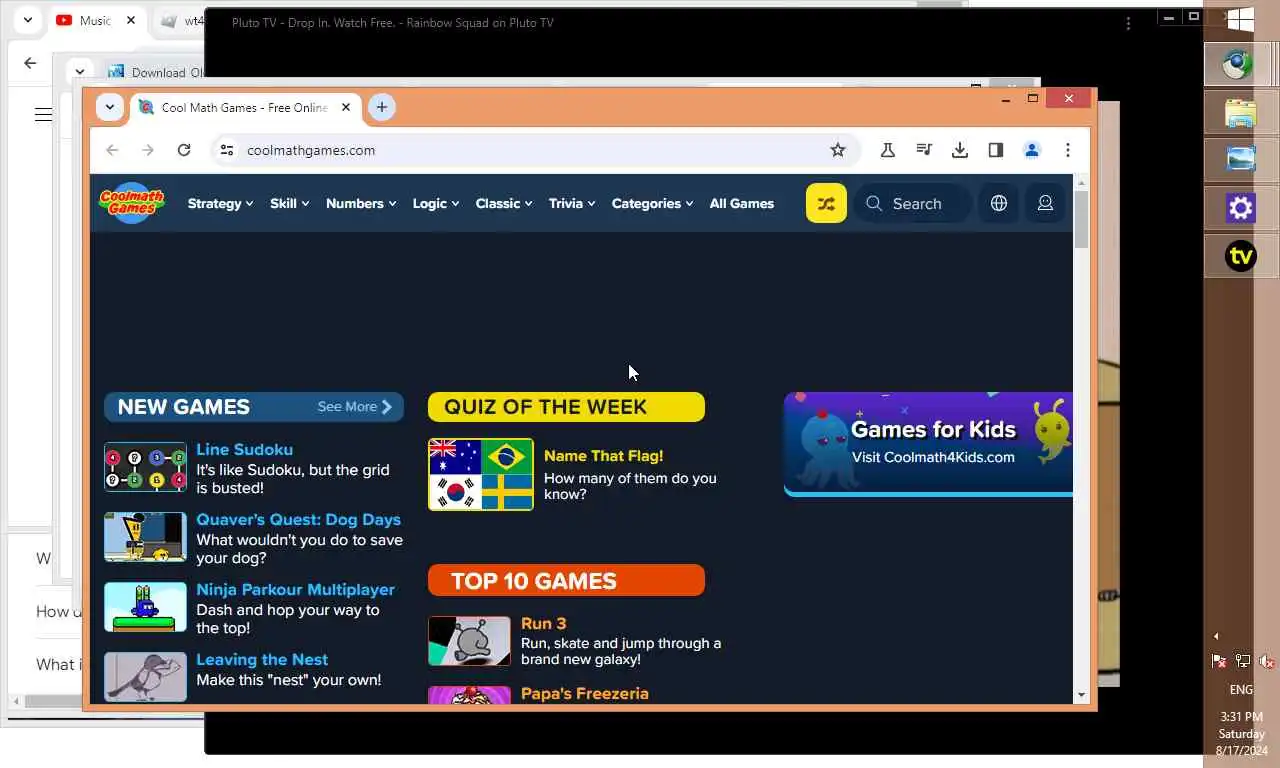
Task: Open the Name That Flag! quiz
Action: (603, 456)
